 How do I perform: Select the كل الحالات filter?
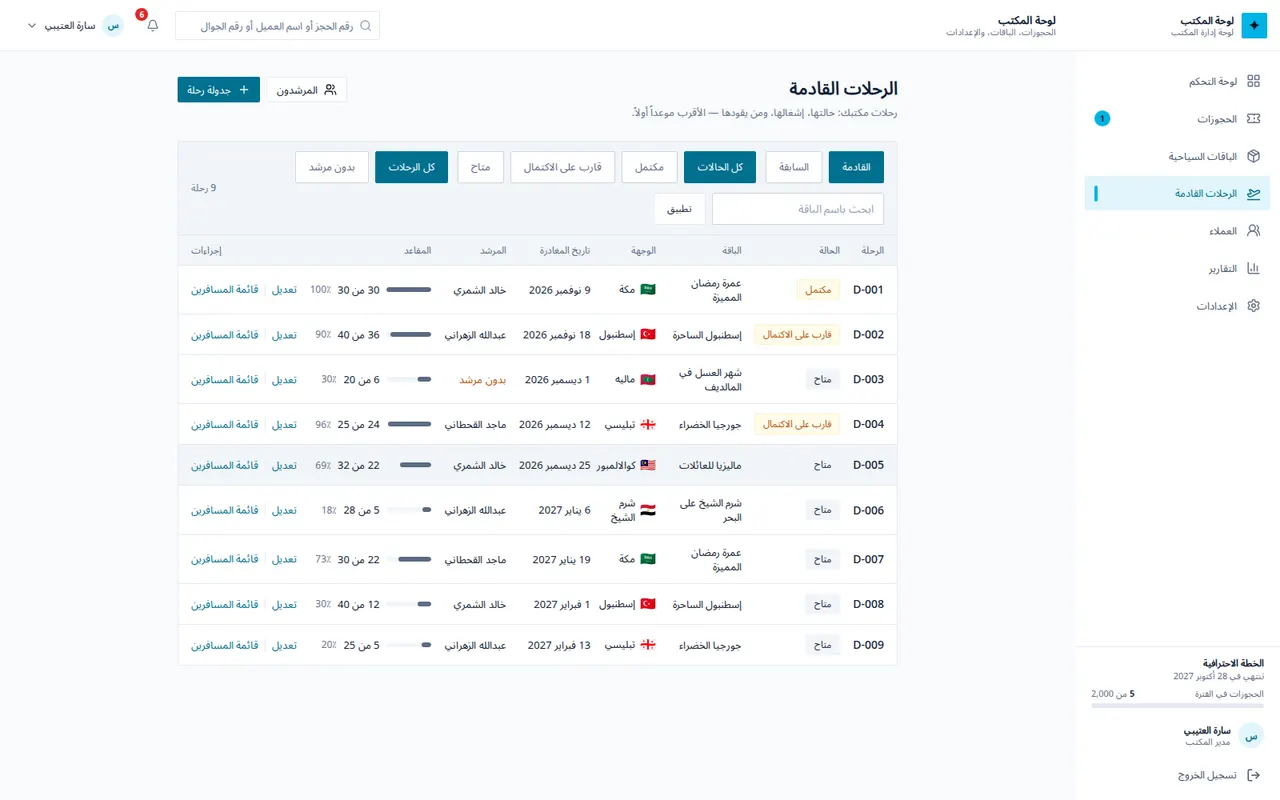pyautogui.click(x=720, y=167)
